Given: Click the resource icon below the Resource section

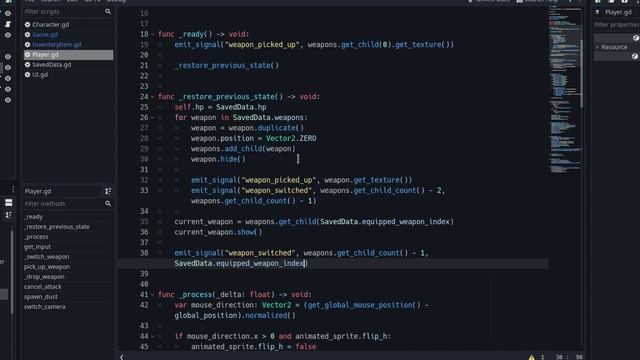Looking at the screenshot, I should (x=635, y=56).
